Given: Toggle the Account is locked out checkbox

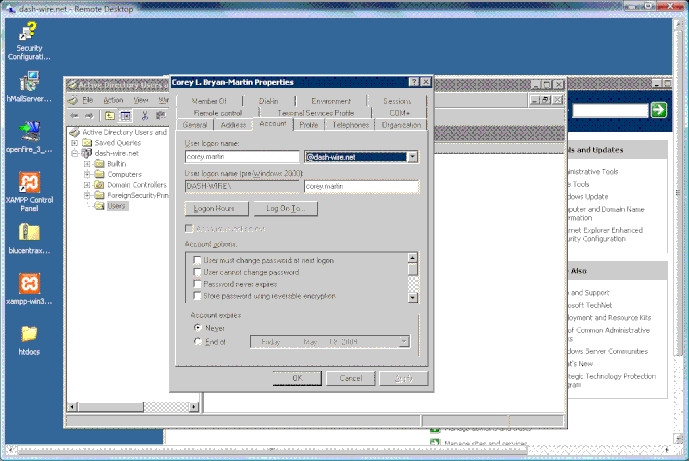Looking at the screenshot, I should (x=189, y=229).
